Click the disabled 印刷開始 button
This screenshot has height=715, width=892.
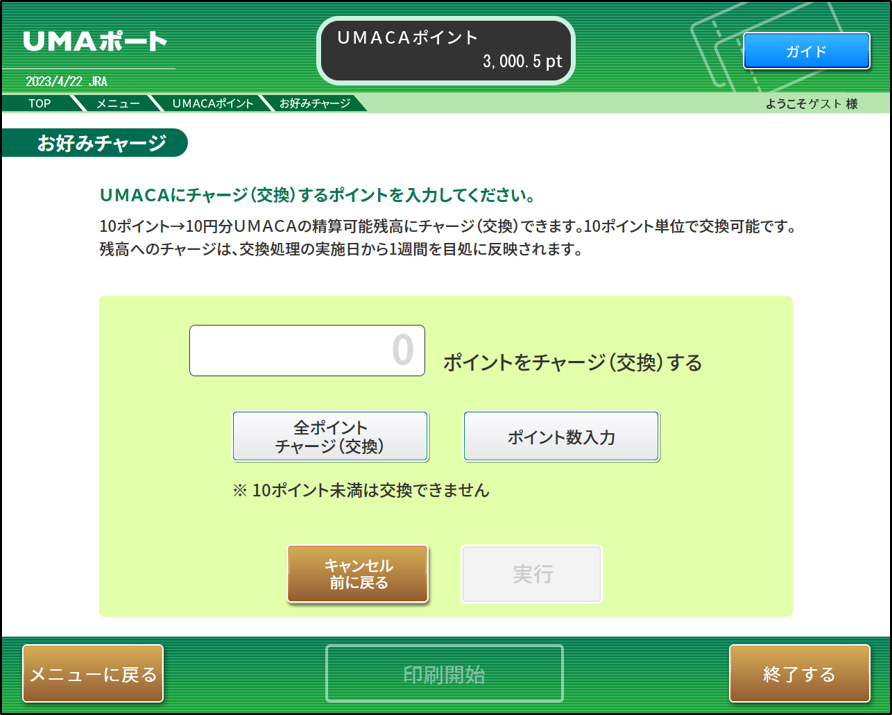(444, 674)
